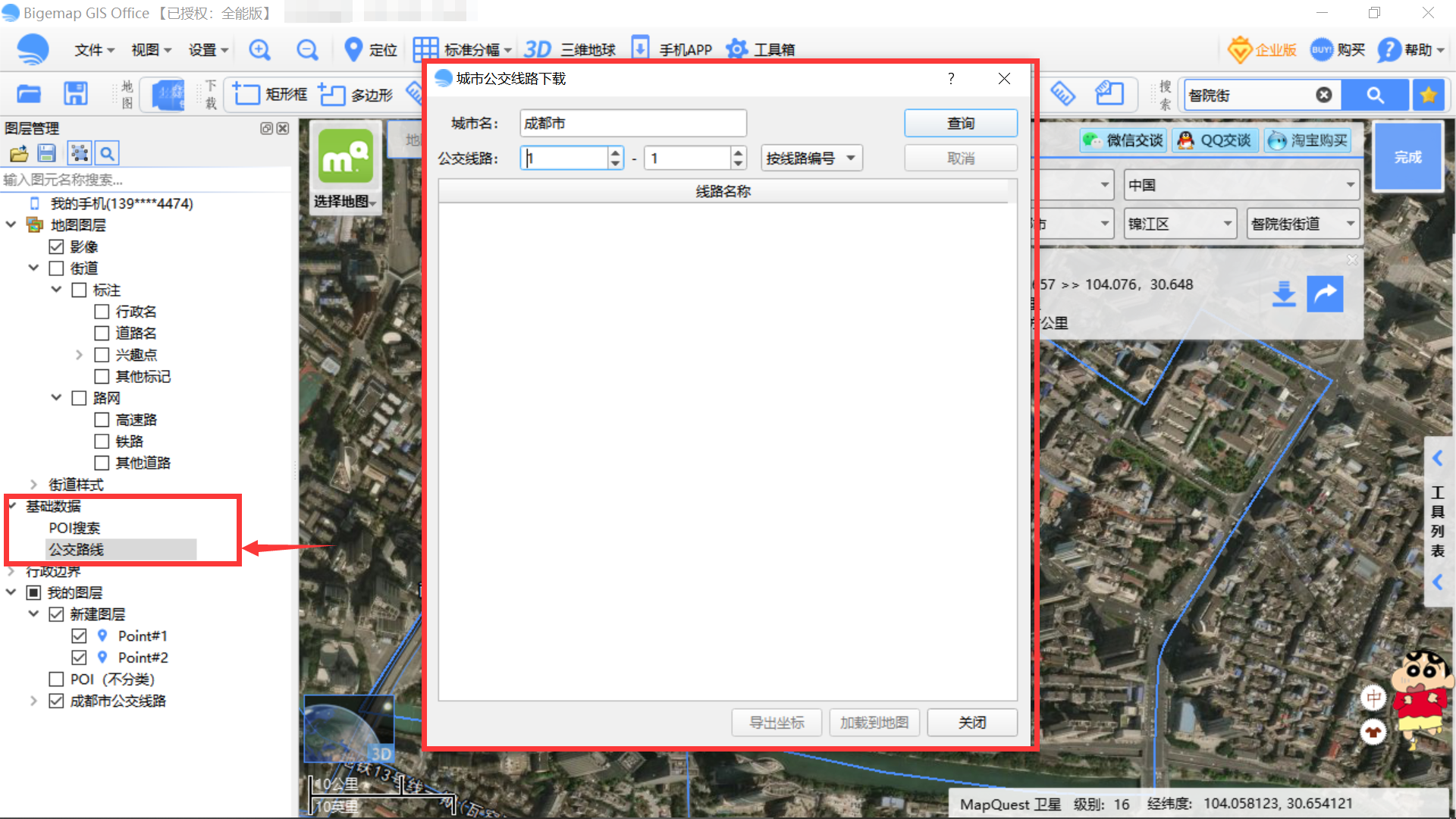Image resolution: width=1456 pixels, height=819 pixels.
Task: Click the 查询 button
Action: click(x=960, y=124)
